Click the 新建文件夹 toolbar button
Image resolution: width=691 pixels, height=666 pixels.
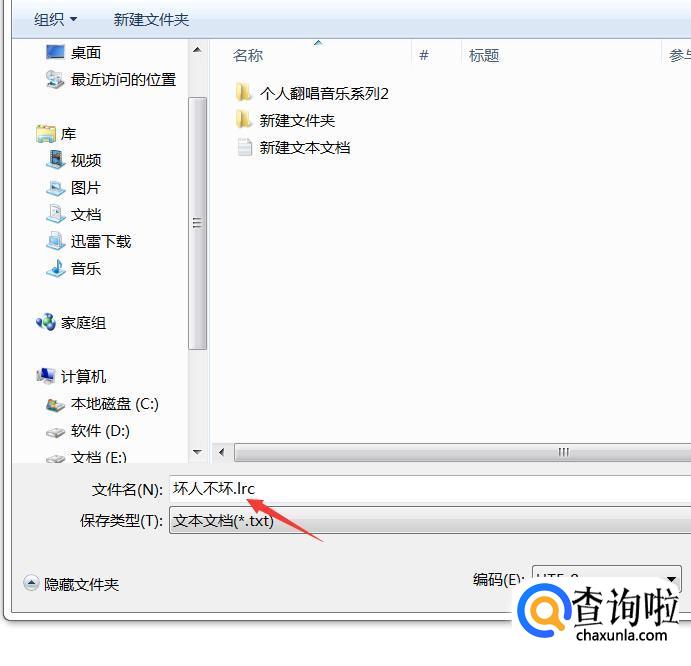coord(151,19)
